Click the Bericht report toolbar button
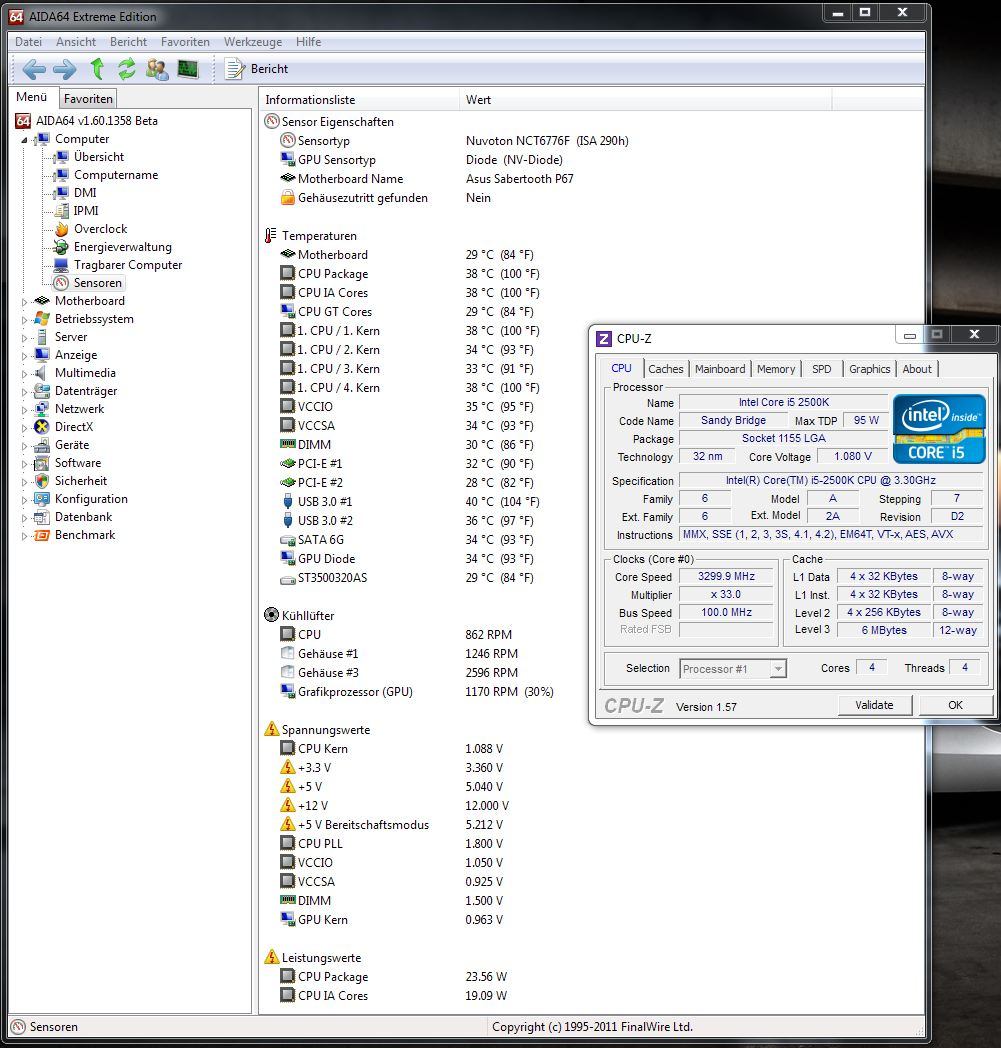This screenshot has height=1048, width=1001. click(257, 69)
